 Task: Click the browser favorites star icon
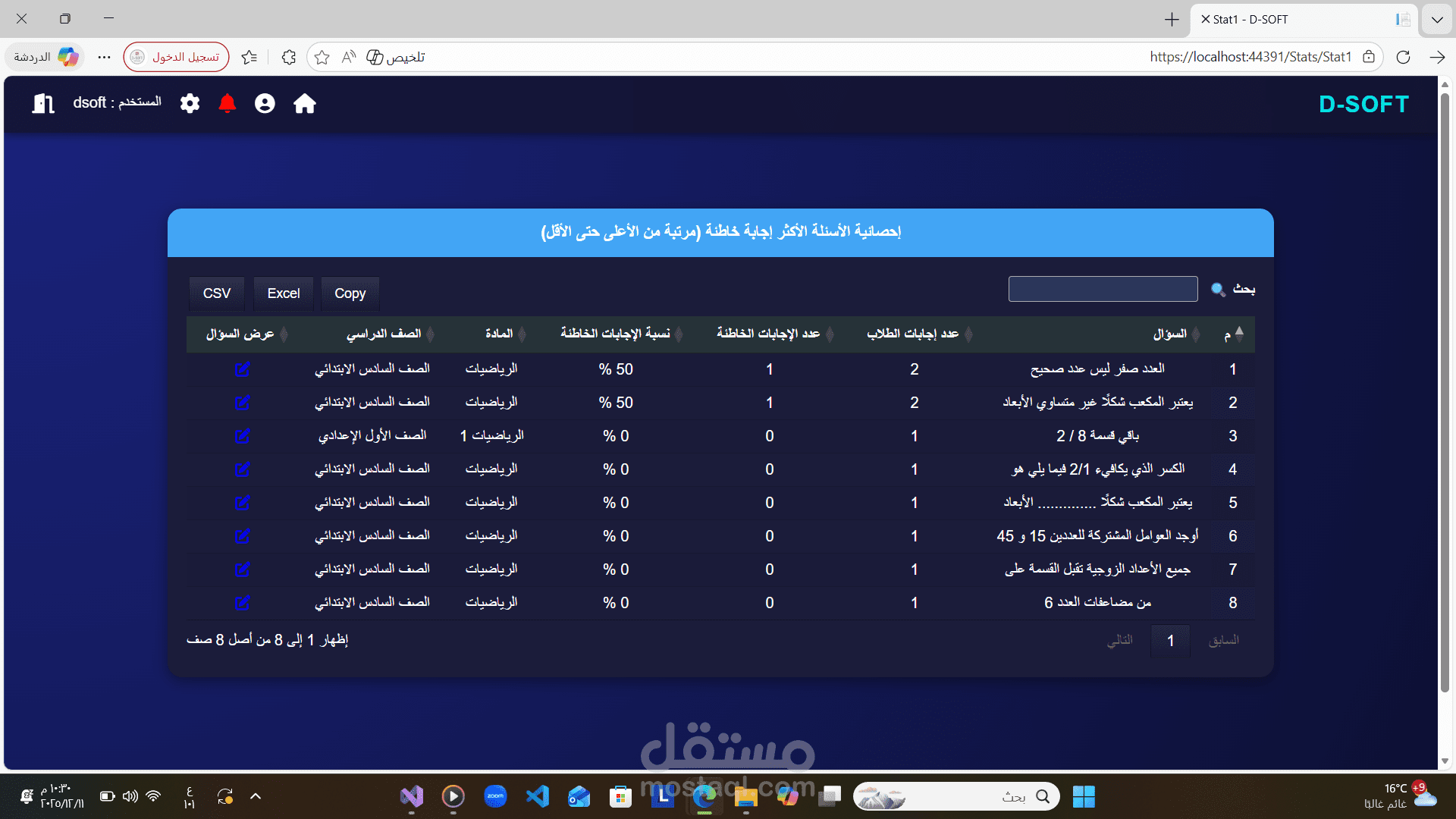[322, 58]
